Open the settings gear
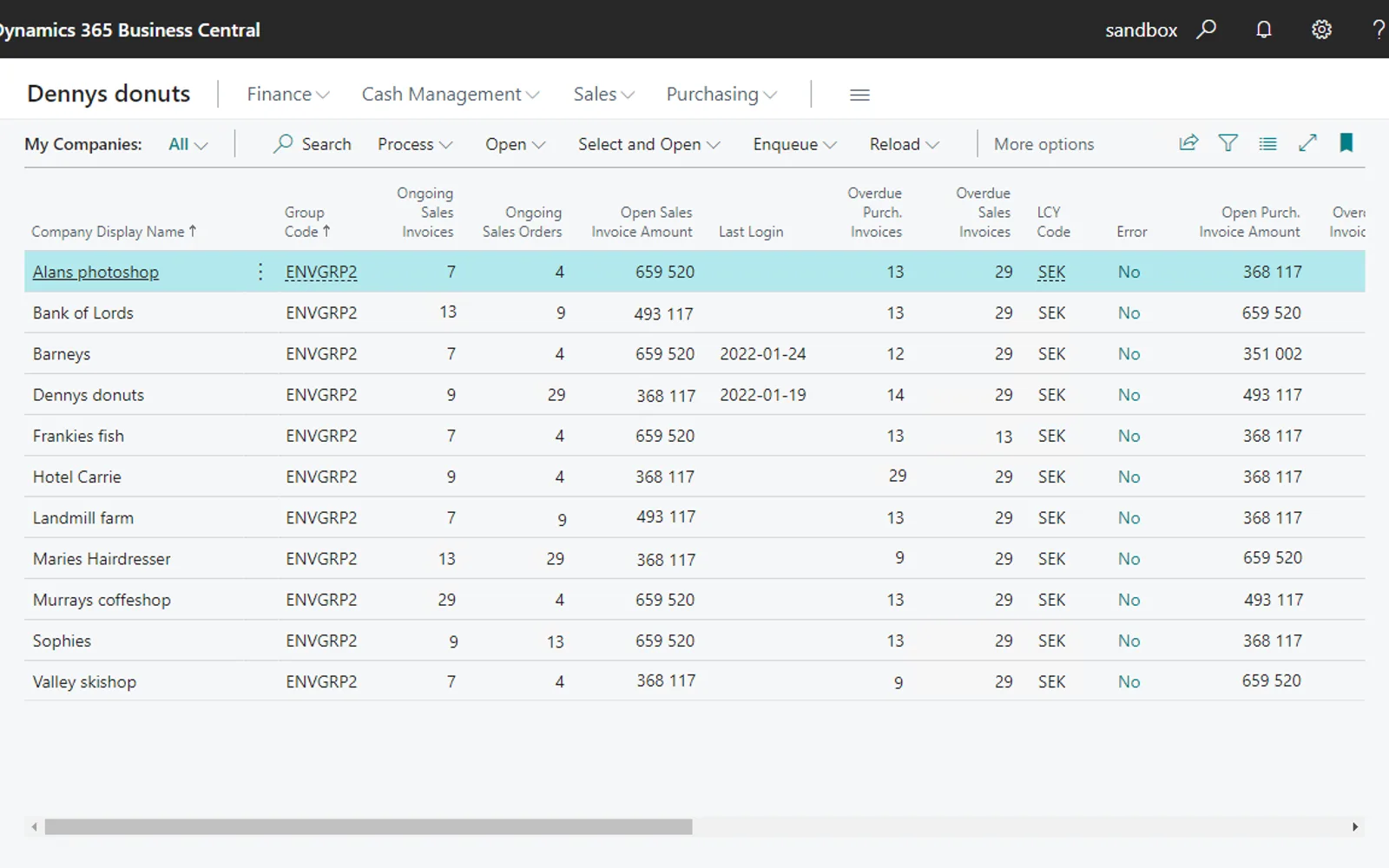The image size is (1389, 868). 1321,30
